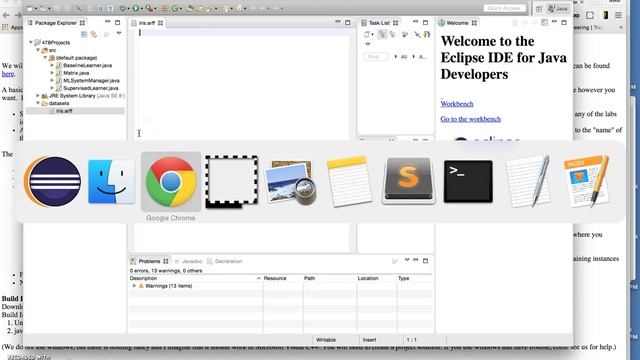Collapse the 478Projects project node
This screenshot has height=360, width=640.
(31, 42)
